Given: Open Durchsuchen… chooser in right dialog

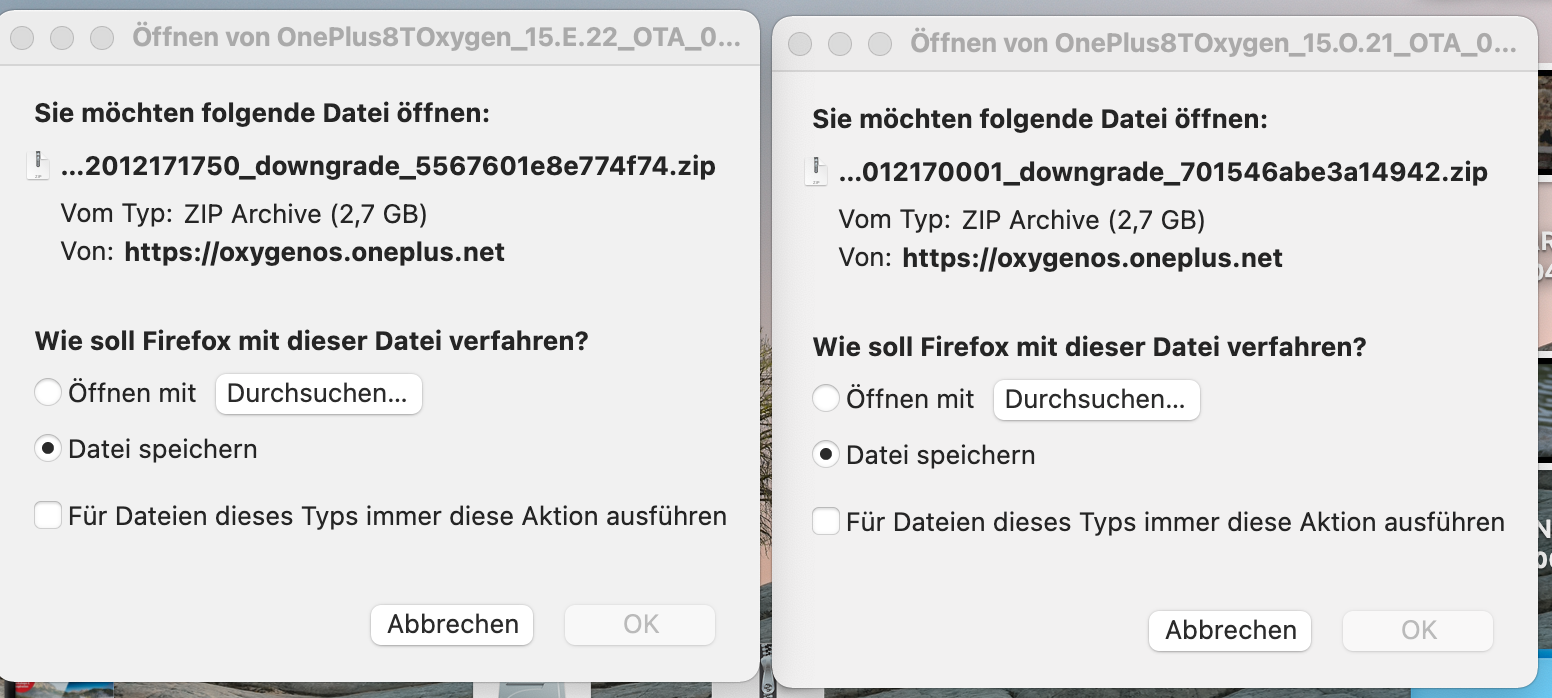Looking at the screenshot, I should tap(1096, 400).
